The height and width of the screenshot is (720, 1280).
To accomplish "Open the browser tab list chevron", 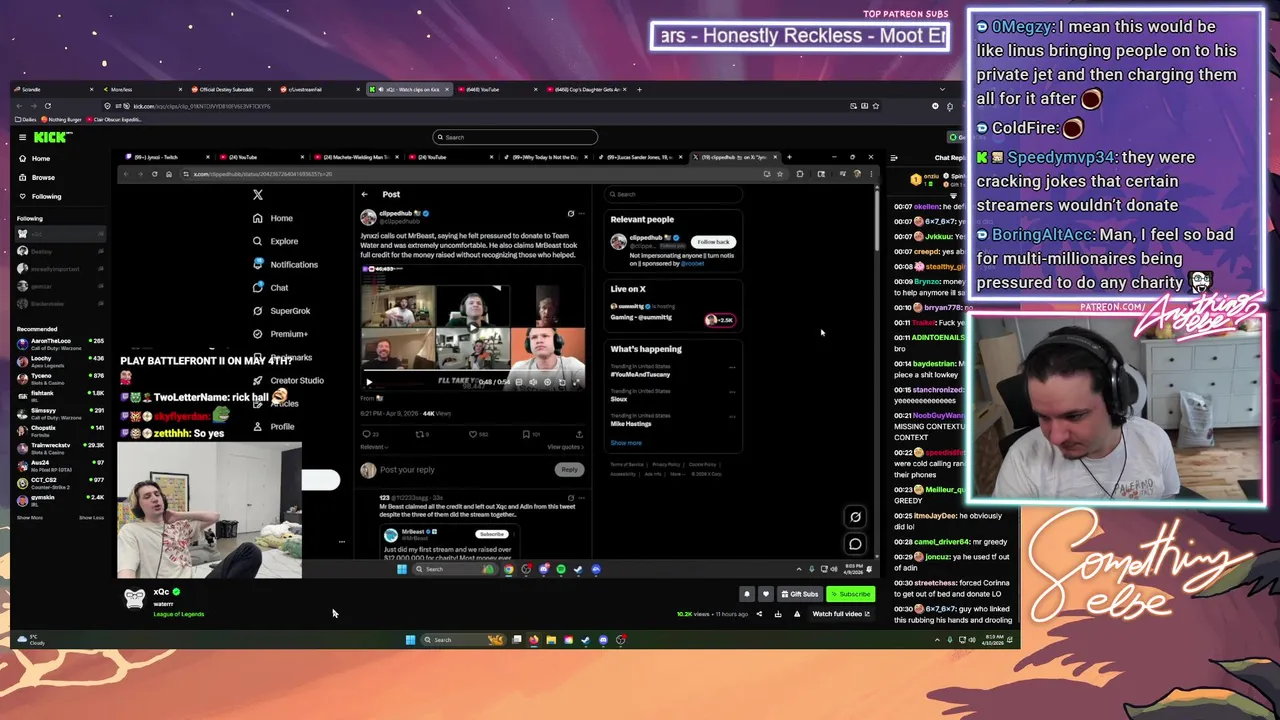I will 941,89.
